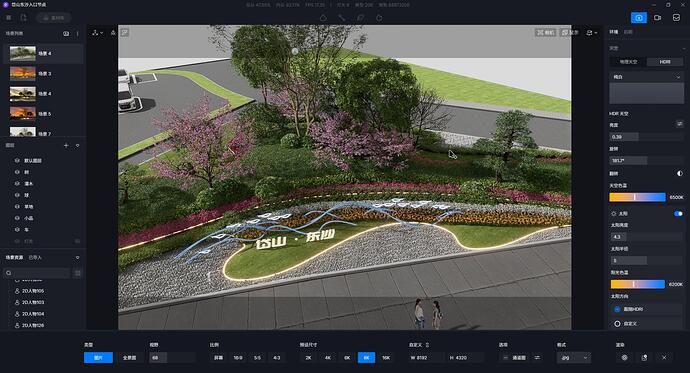Screen dimensions: 690x373
Task: Hide the first layer via eye icon
Action: pyautogui.click(x=17, y=161)
